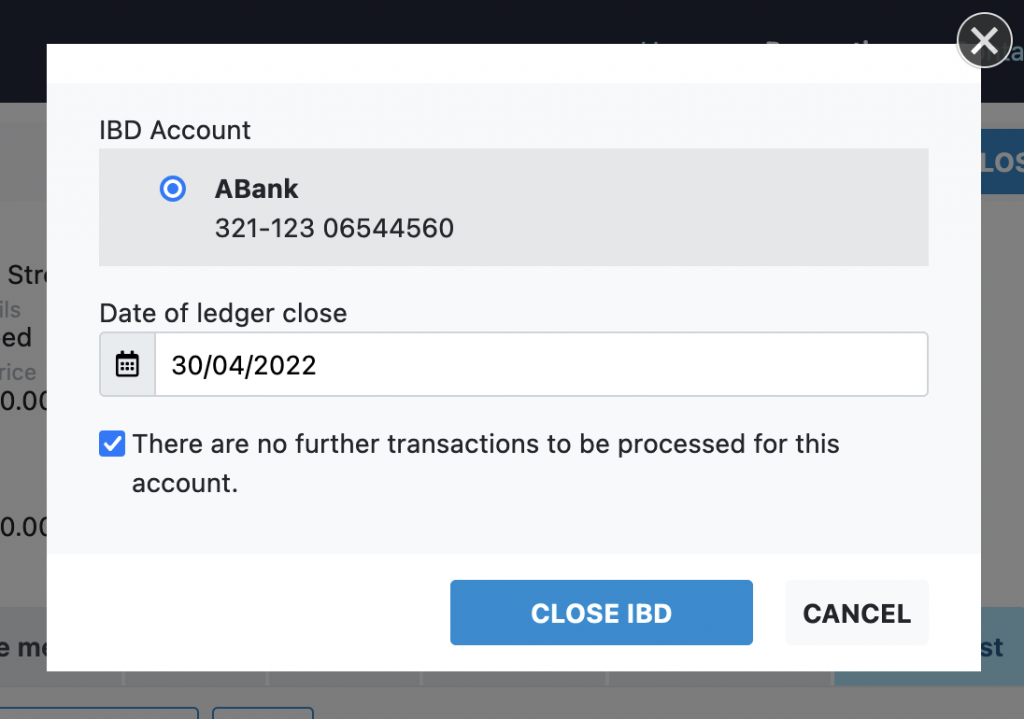Viewport: 1024px width, 719px height.
Task: Toggle the no further transactions checkbox
Action: point(112,444)
